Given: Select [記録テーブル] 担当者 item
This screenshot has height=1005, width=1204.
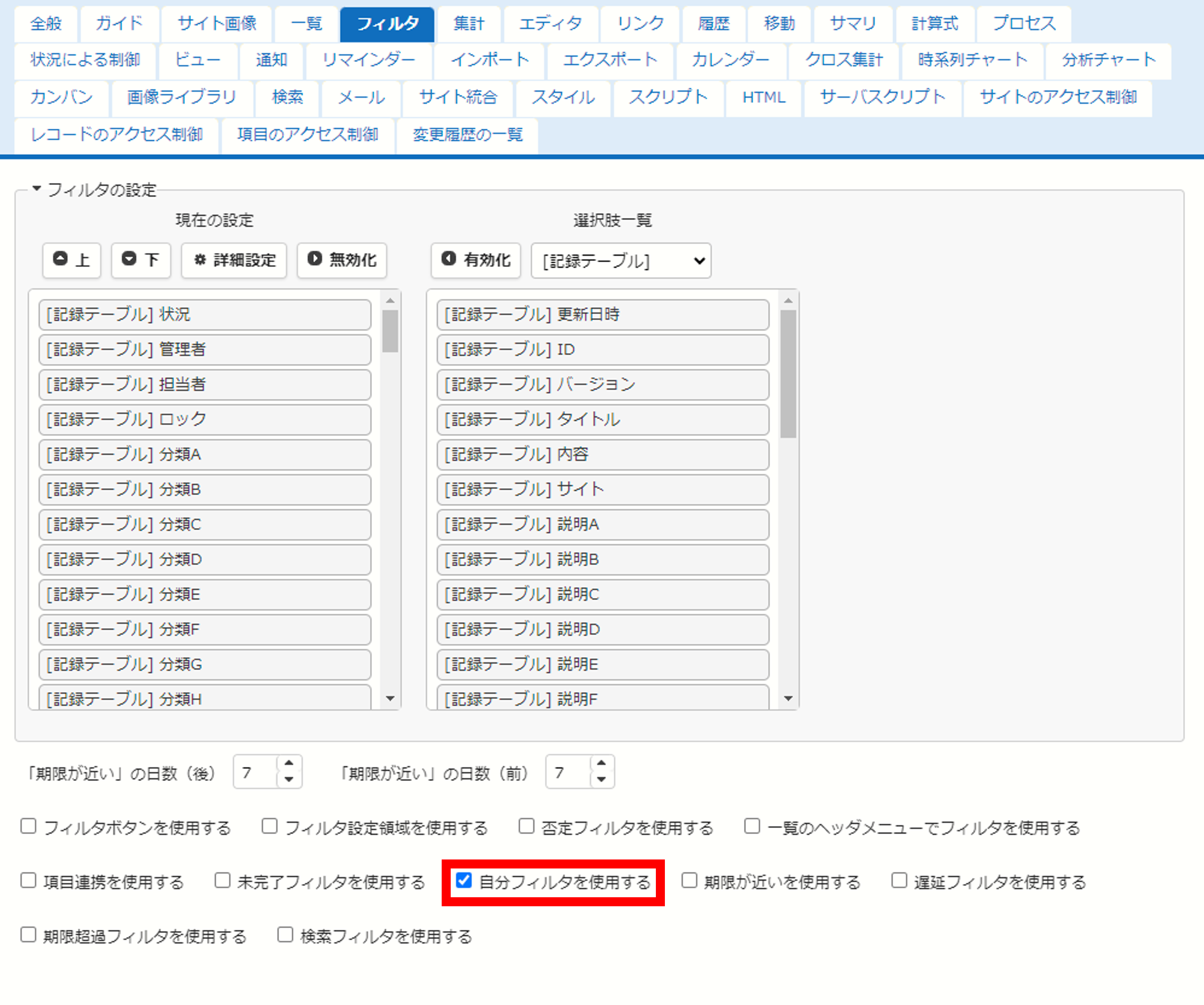Looking at the screenshot, I should [205, 385].
